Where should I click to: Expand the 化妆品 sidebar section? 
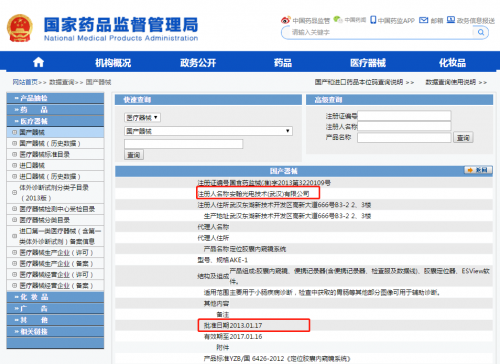click(x=55, y=297)
